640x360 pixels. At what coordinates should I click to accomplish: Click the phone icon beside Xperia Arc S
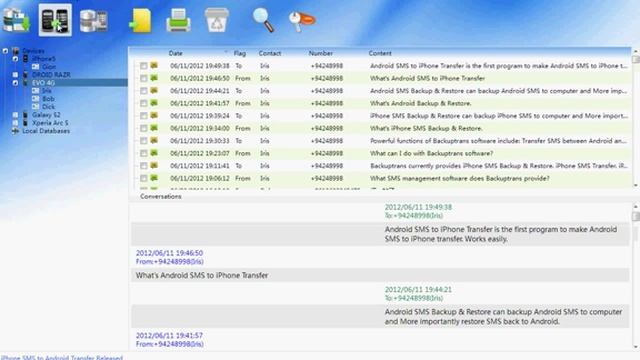pyautogui.click(x=25, y=123)
